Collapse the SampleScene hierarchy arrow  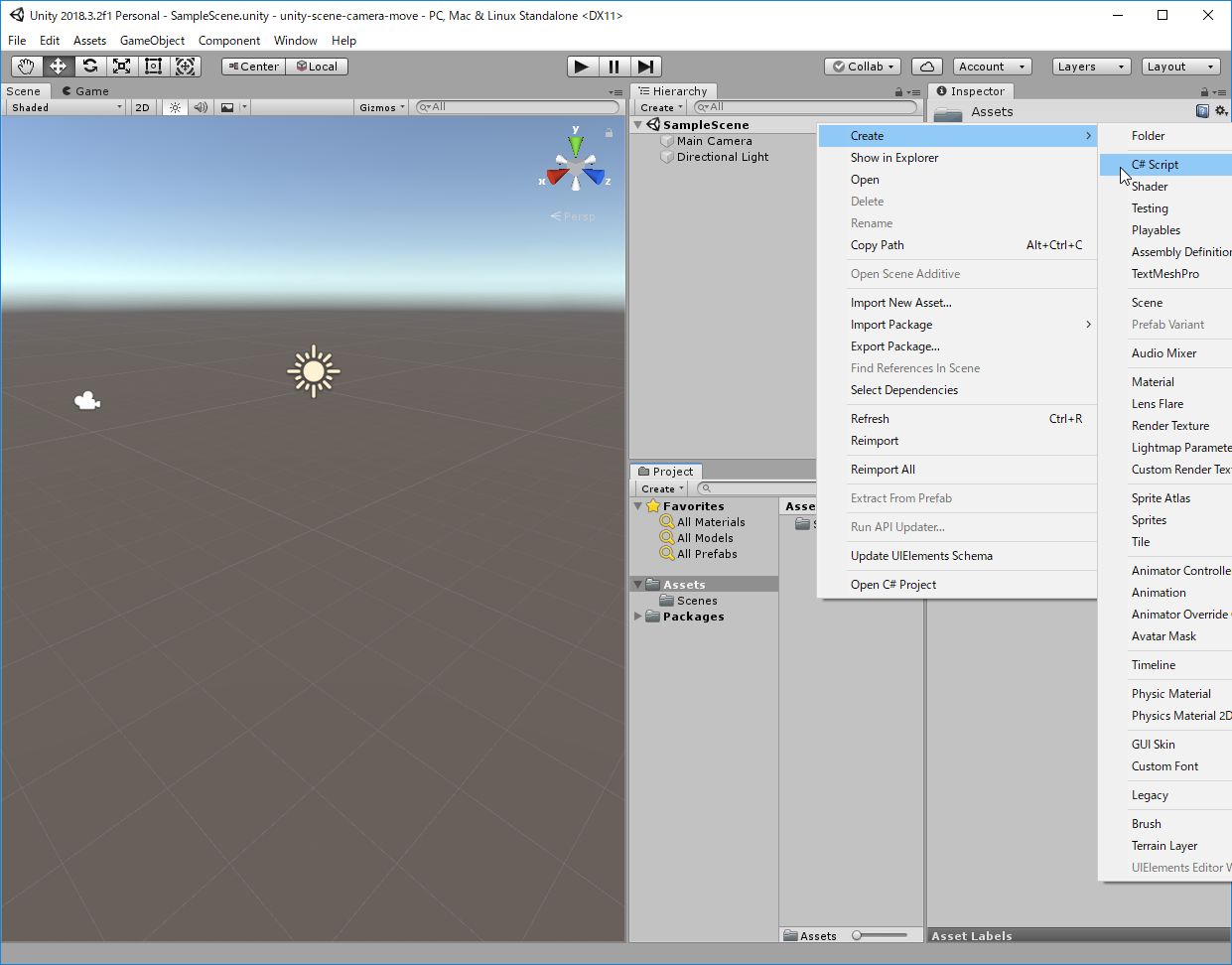(638, 125)
